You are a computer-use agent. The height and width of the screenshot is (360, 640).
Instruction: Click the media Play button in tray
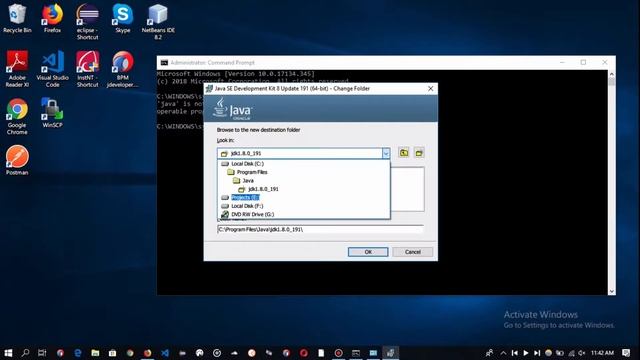(x=526, y=353)
